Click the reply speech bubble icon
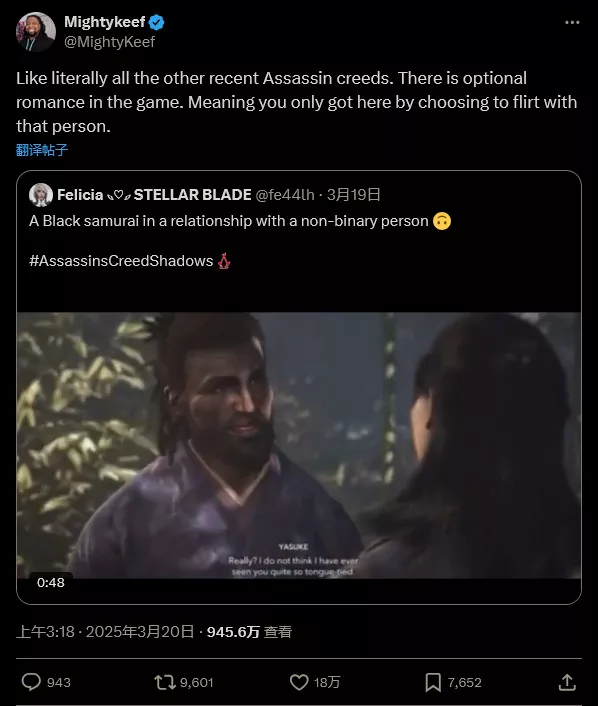The width and height of the screenshot is (598, 706). tap(31, 682)
